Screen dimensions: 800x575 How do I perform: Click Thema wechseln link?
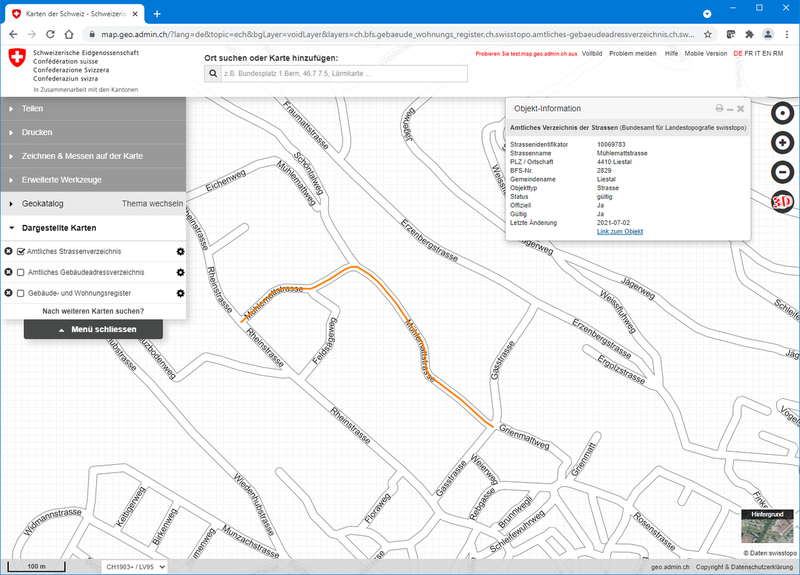(x=152, y=204)
